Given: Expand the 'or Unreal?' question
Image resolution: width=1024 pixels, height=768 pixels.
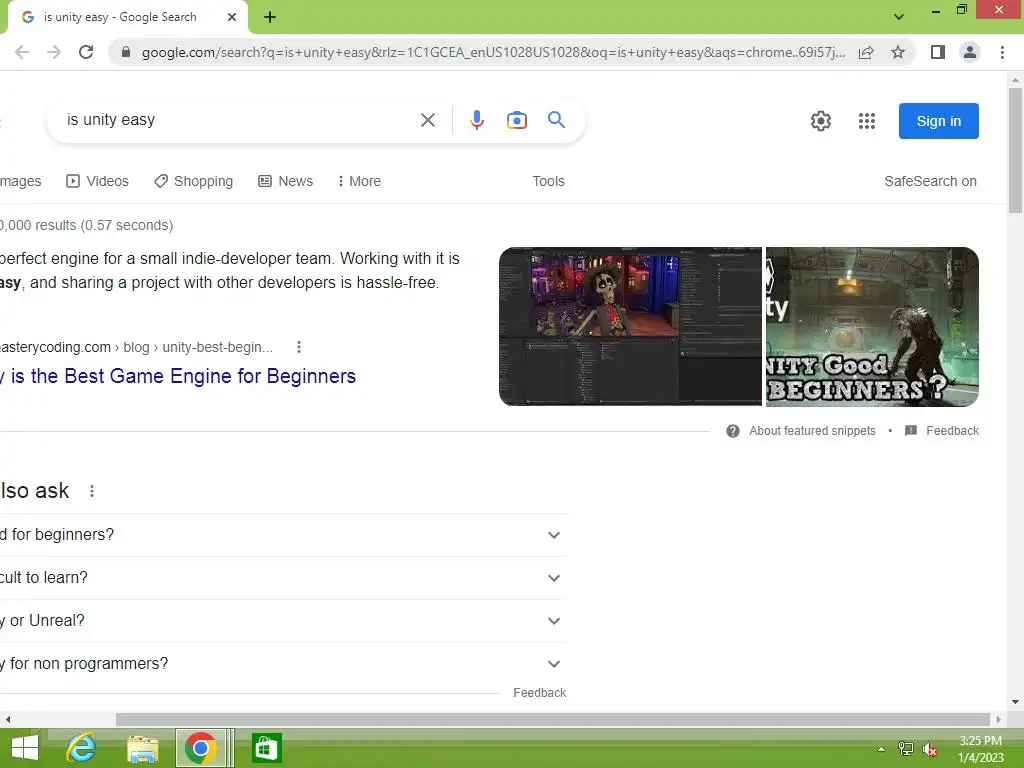Looking at the screenshot, I should tap(283, 621).
